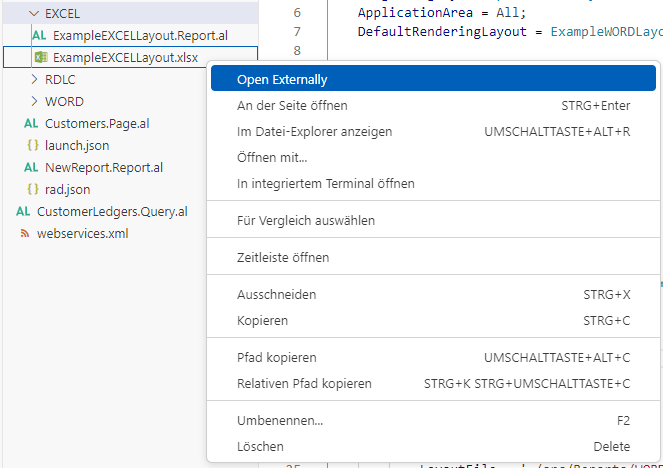Choose 'In integriertem Terminal öffnen'
The image size is (663, 468).
[433, 183]
